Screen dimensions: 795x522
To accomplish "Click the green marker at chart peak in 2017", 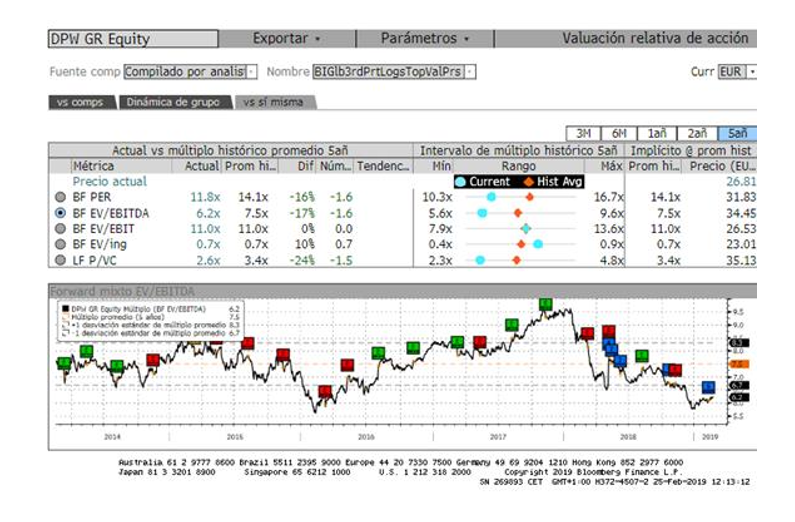I will pos(546,304).
